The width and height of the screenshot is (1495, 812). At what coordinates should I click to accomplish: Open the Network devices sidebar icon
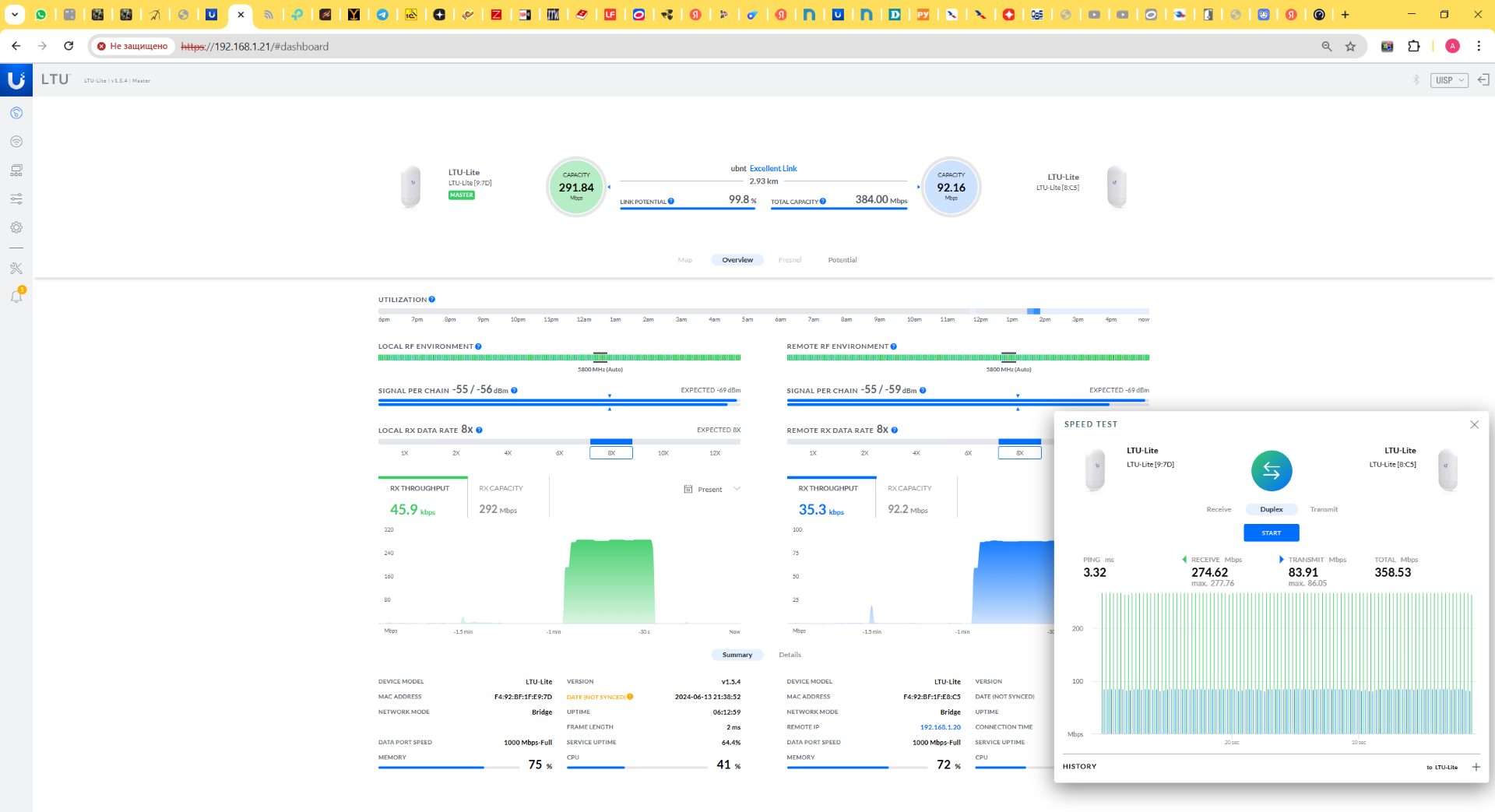click(x=16, y=170)
